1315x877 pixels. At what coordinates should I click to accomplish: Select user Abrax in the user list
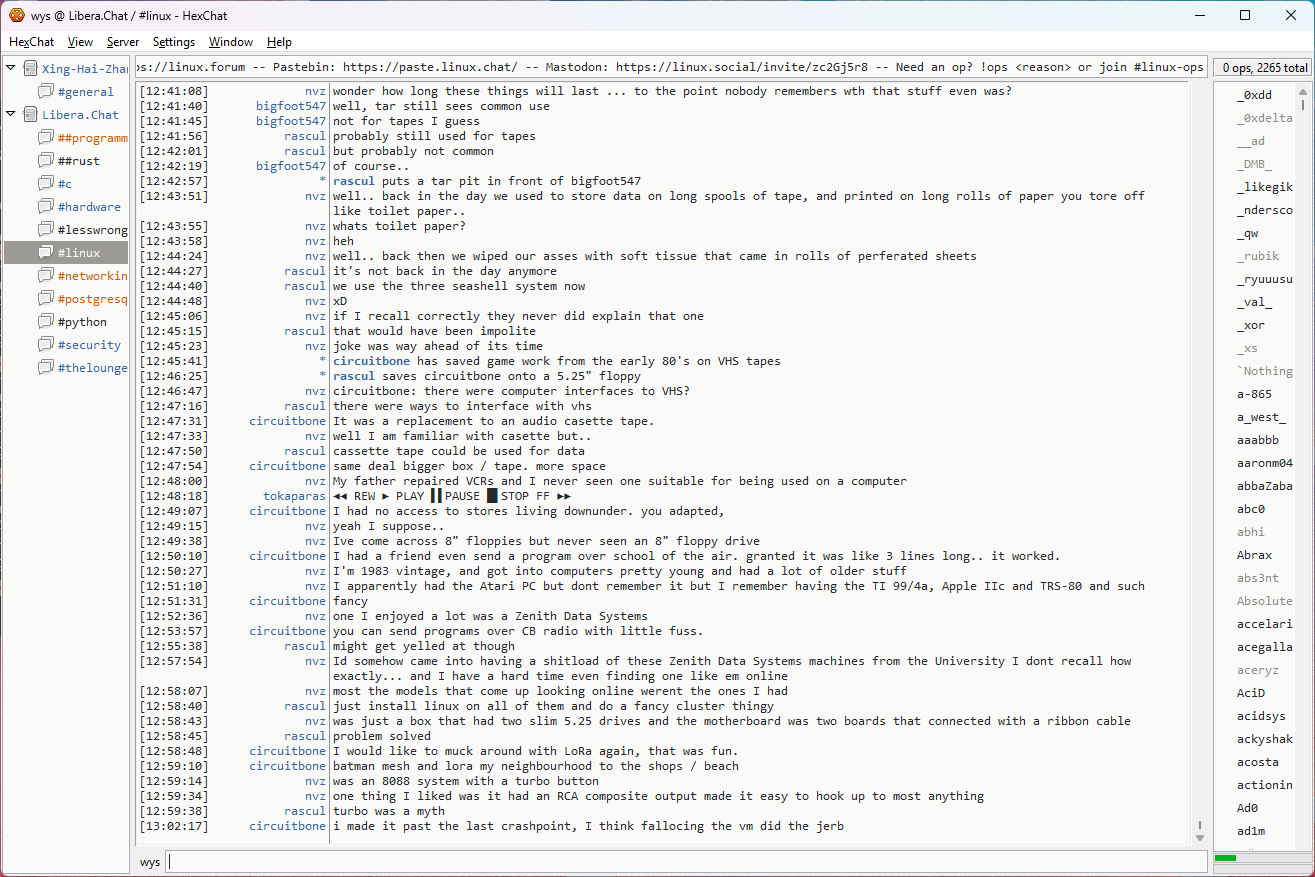[x=1254, y=555]
